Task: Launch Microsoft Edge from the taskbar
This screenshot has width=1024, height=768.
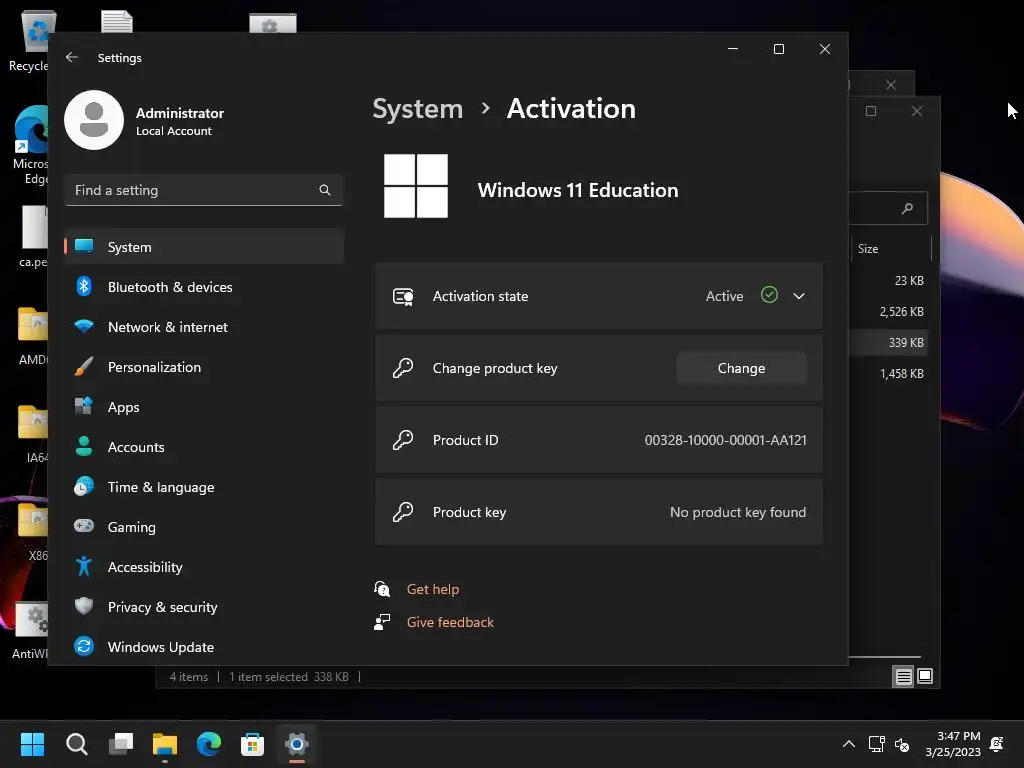Action: (209, 744)
